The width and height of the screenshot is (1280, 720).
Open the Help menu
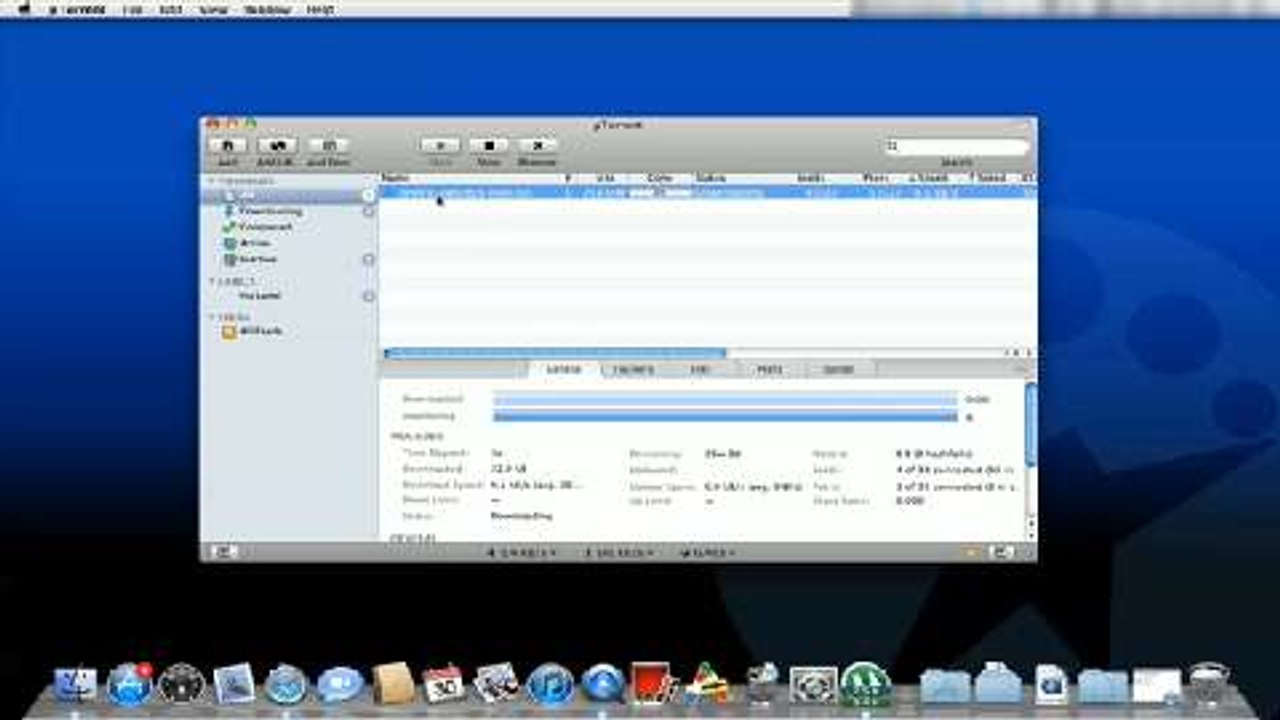322,8
